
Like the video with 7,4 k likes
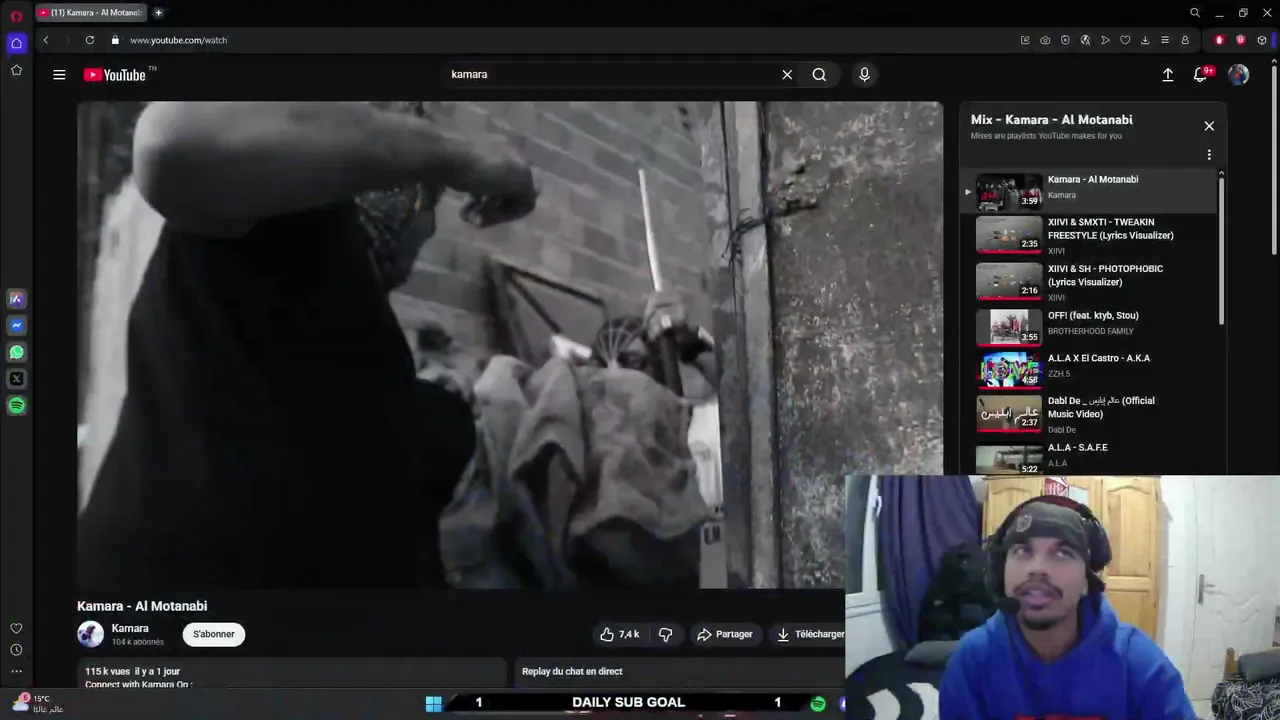619,634
